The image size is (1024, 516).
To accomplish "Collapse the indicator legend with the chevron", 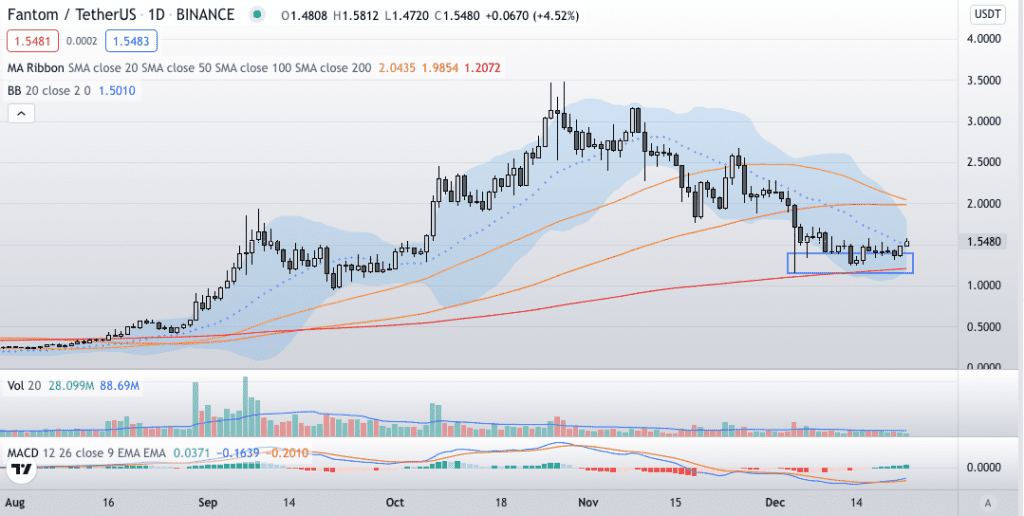I will click(21, 114).
